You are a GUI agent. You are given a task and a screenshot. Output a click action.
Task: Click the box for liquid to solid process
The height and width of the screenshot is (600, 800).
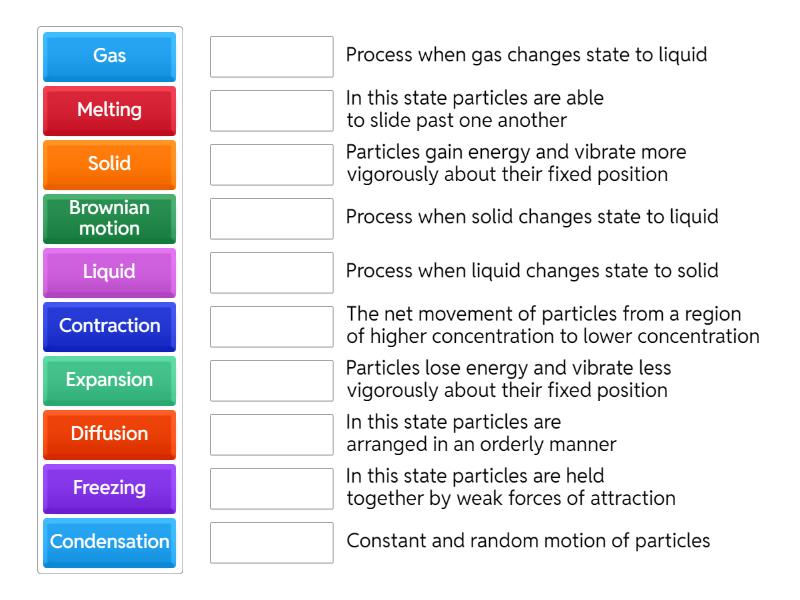[271, 272]
